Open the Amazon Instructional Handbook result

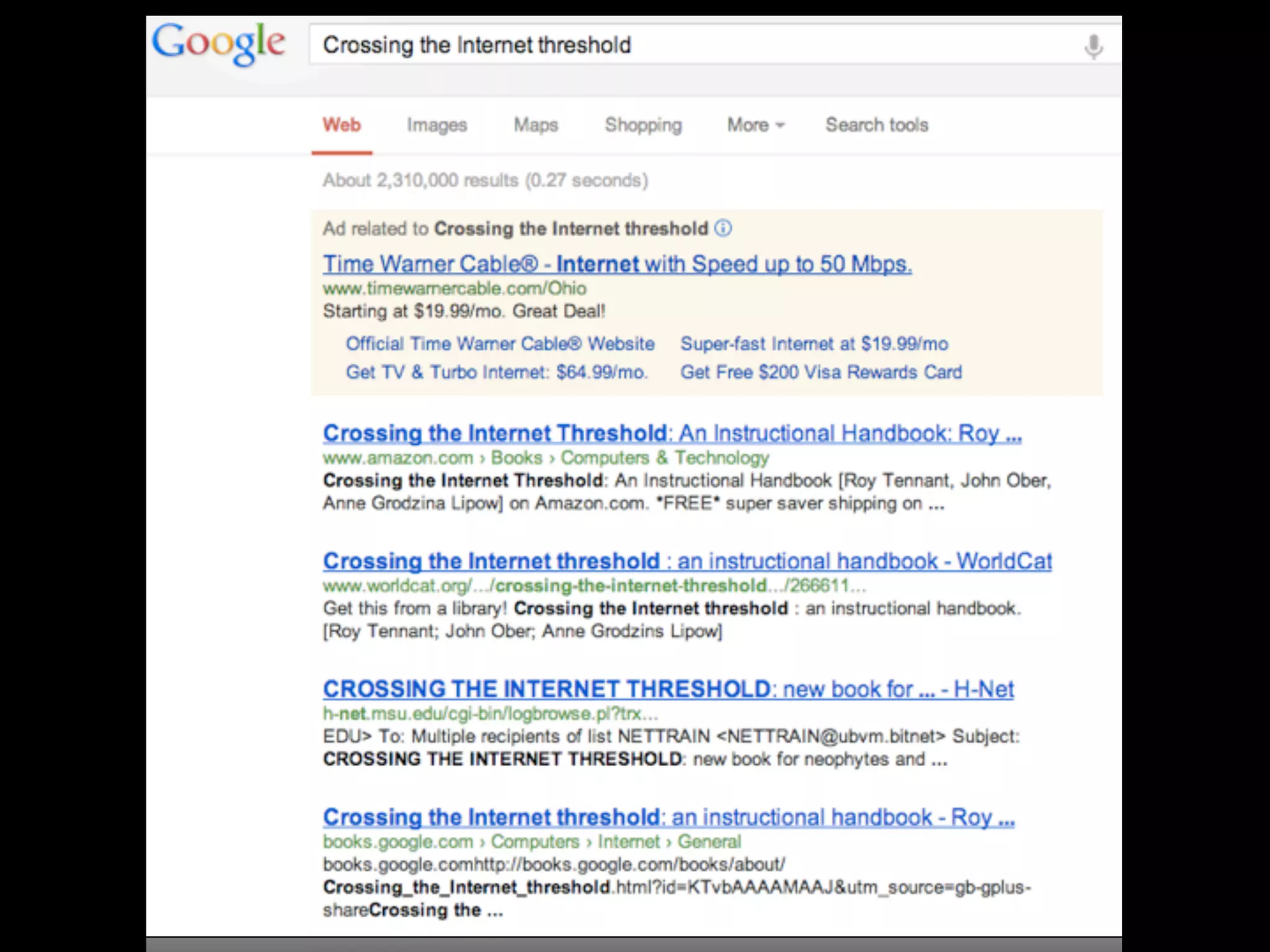(672, 433)
